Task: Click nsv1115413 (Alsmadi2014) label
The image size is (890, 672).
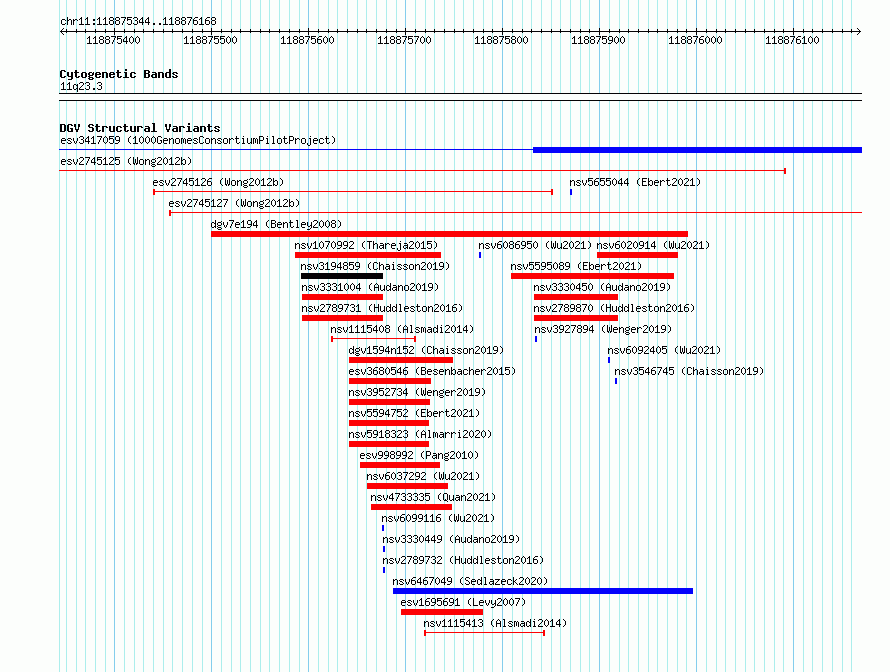Action: tap(495, 623)
